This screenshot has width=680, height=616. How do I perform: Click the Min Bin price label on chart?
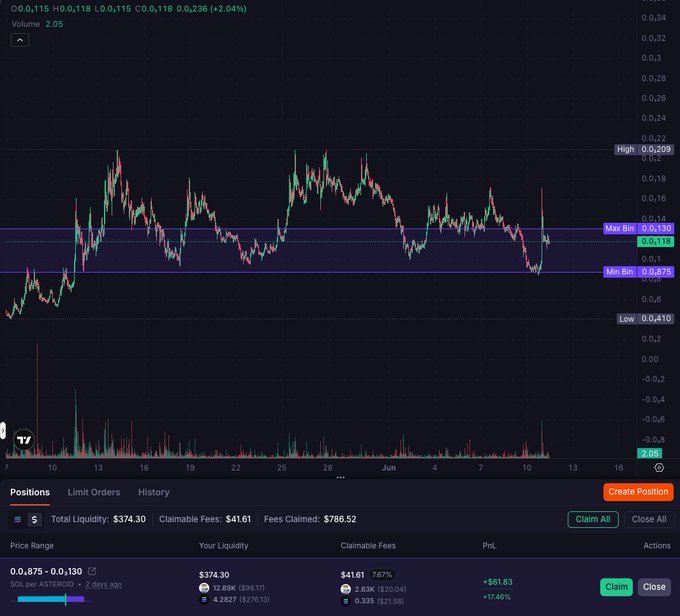coord(638,272)
